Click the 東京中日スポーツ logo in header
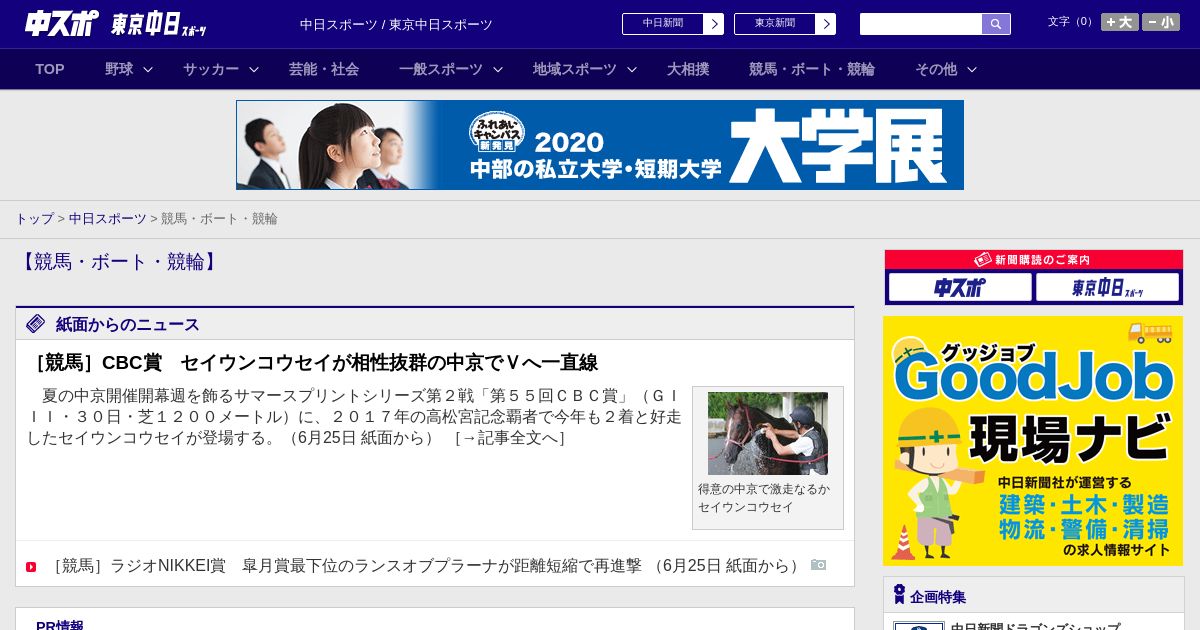Viewport: 1200px width, 630px height. point(158,23)
